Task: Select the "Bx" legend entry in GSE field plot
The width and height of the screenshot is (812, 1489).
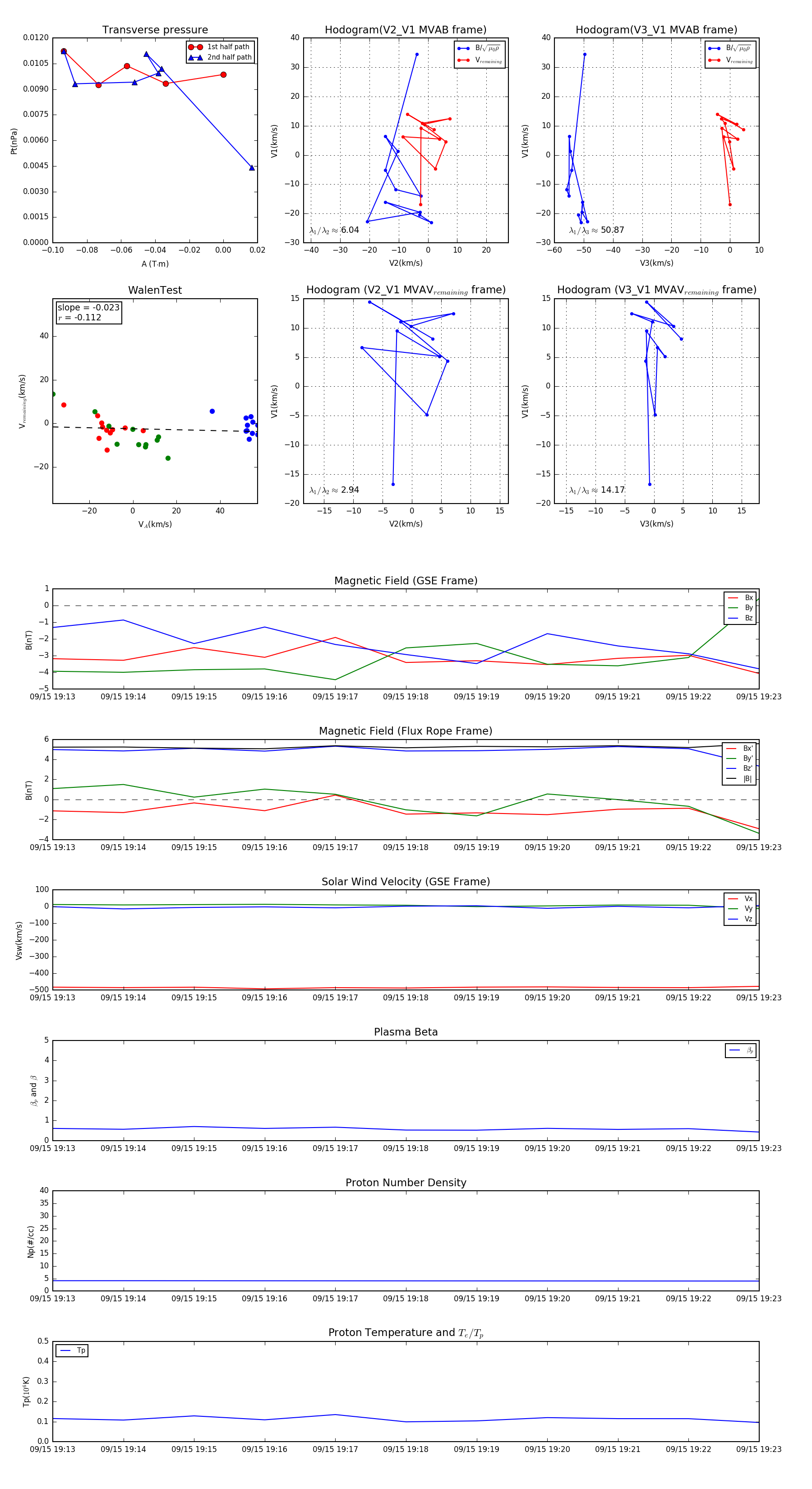Action: (741, 598)
